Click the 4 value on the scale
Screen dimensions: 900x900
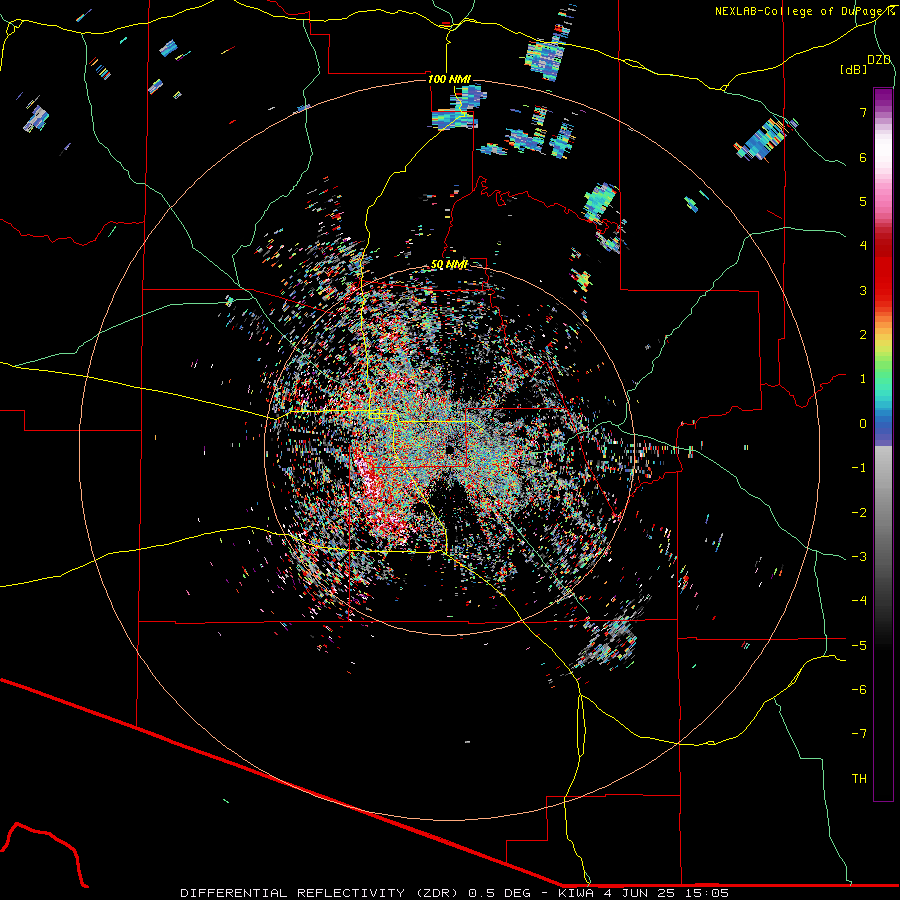[863, 246]
